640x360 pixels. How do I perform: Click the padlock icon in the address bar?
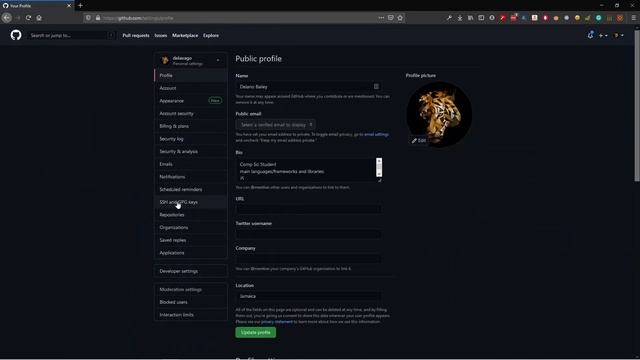click(98, 18)
